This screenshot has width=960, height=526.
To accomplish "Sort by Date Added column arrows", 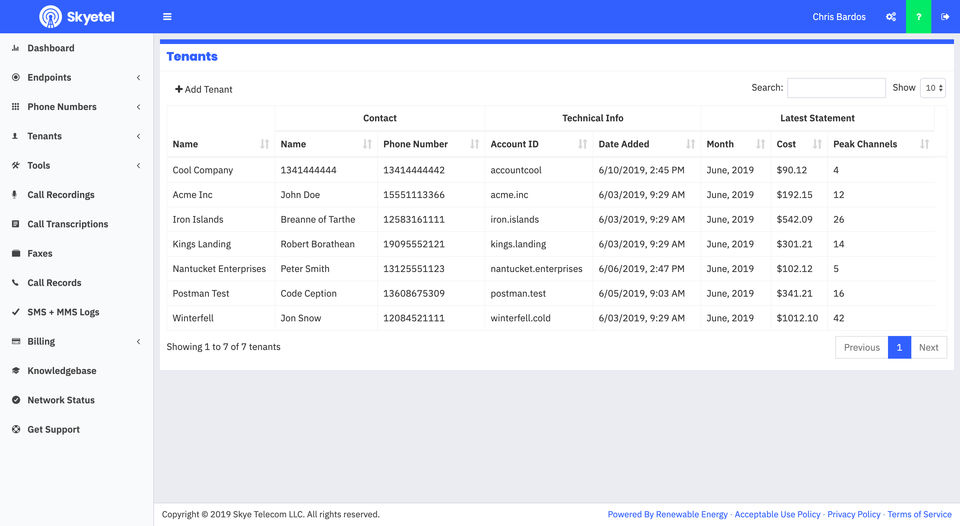I will 690,144.
